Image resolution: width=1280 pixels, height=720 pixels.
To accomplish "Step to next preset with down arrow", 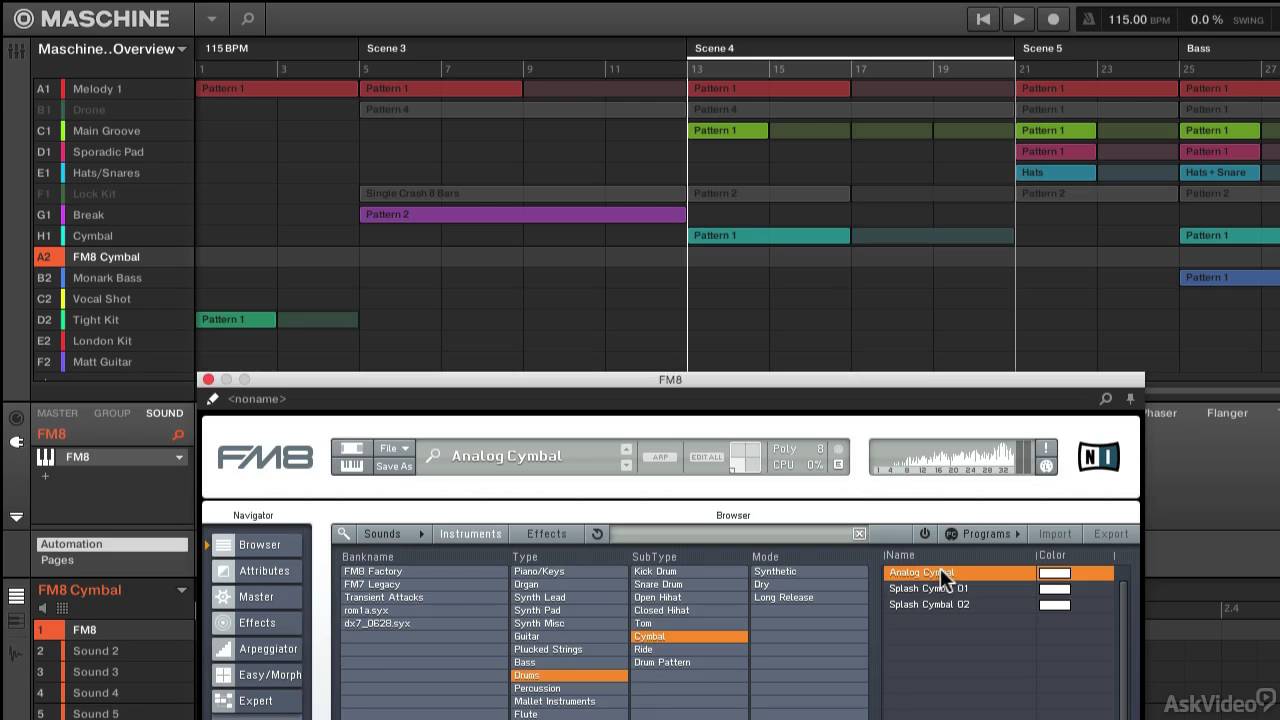I will [626, 465].
